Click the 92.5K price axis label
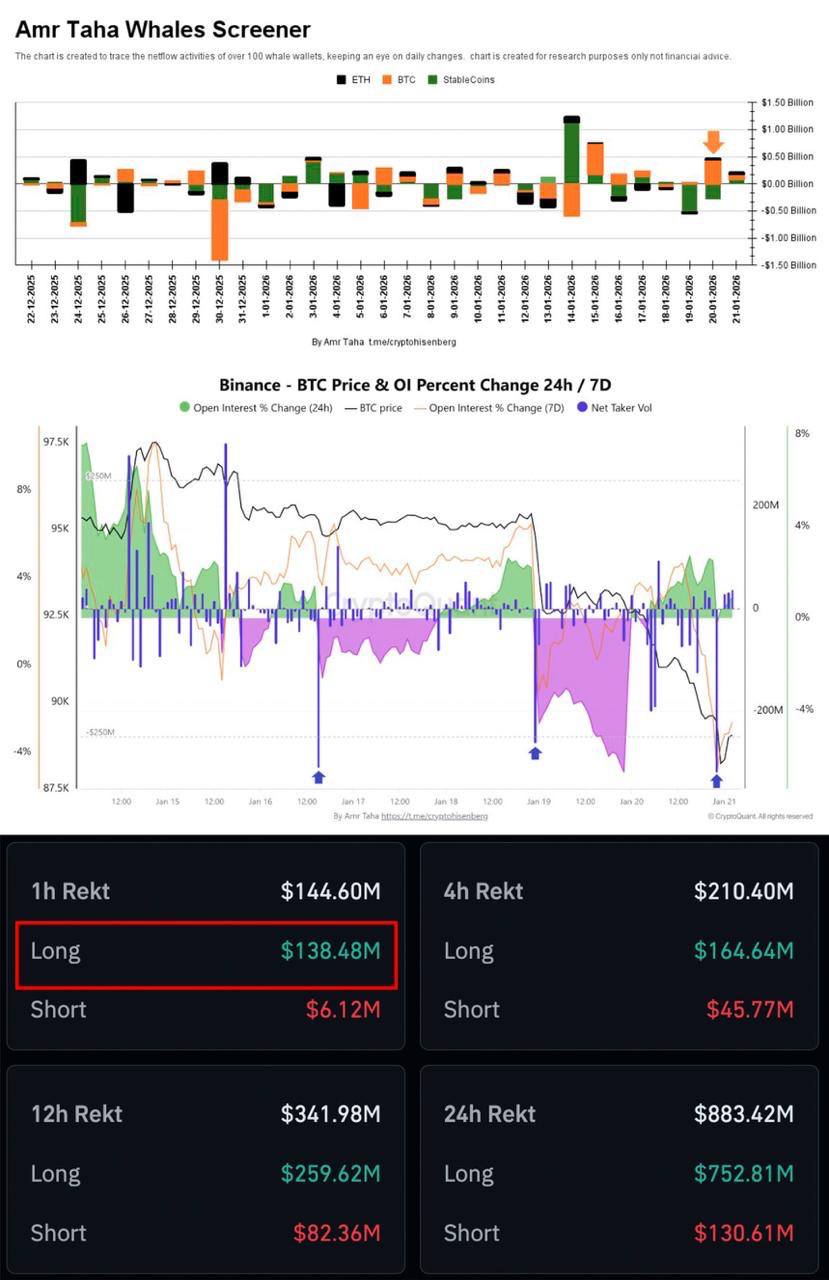The height and width of the screenshot is (1280, 829). [58, 615]
